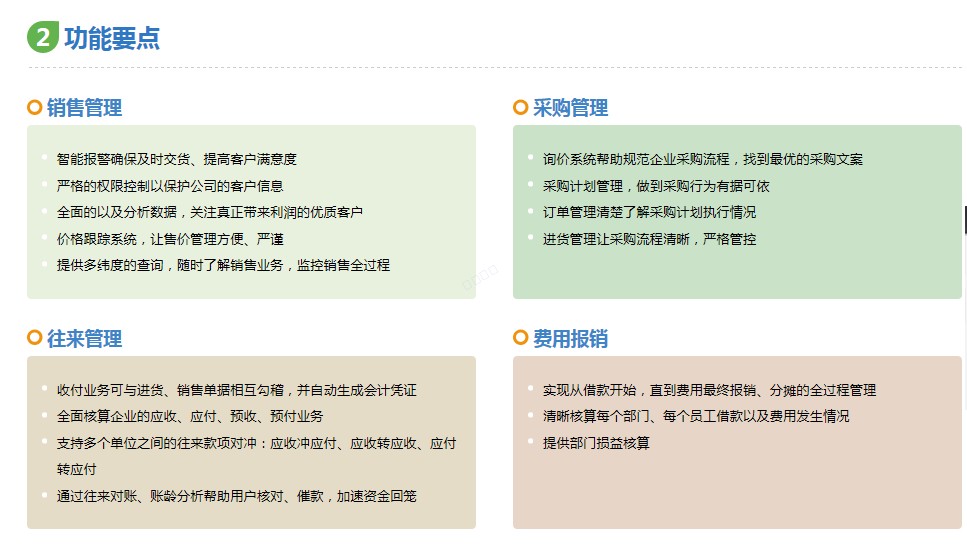
Task: Click the 价格跟踪系统 bullet item
Action: pyautogui.click(x=170, y=239)
